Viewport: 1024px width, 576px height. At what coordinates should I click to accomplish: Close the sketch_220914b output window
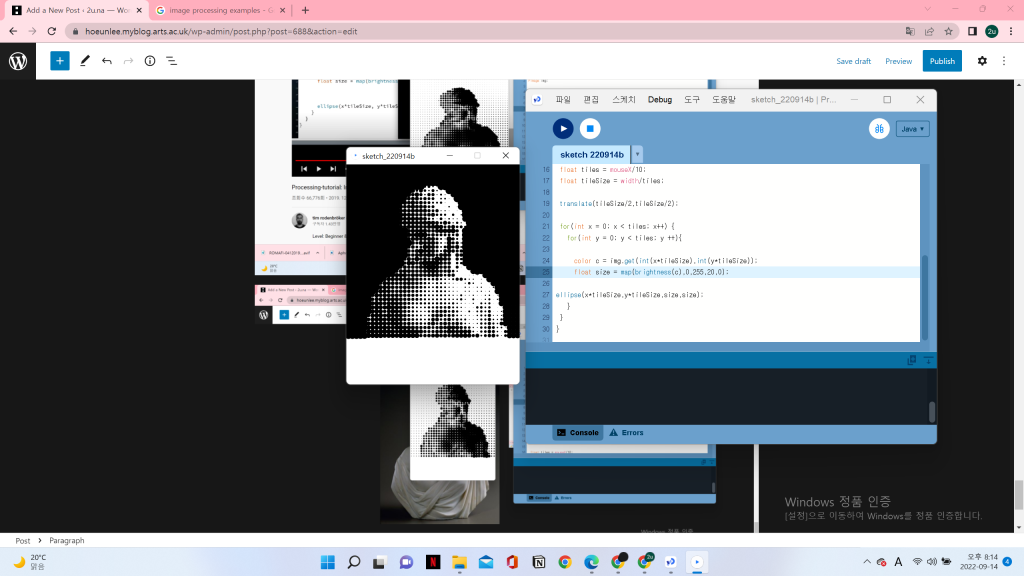505,155
